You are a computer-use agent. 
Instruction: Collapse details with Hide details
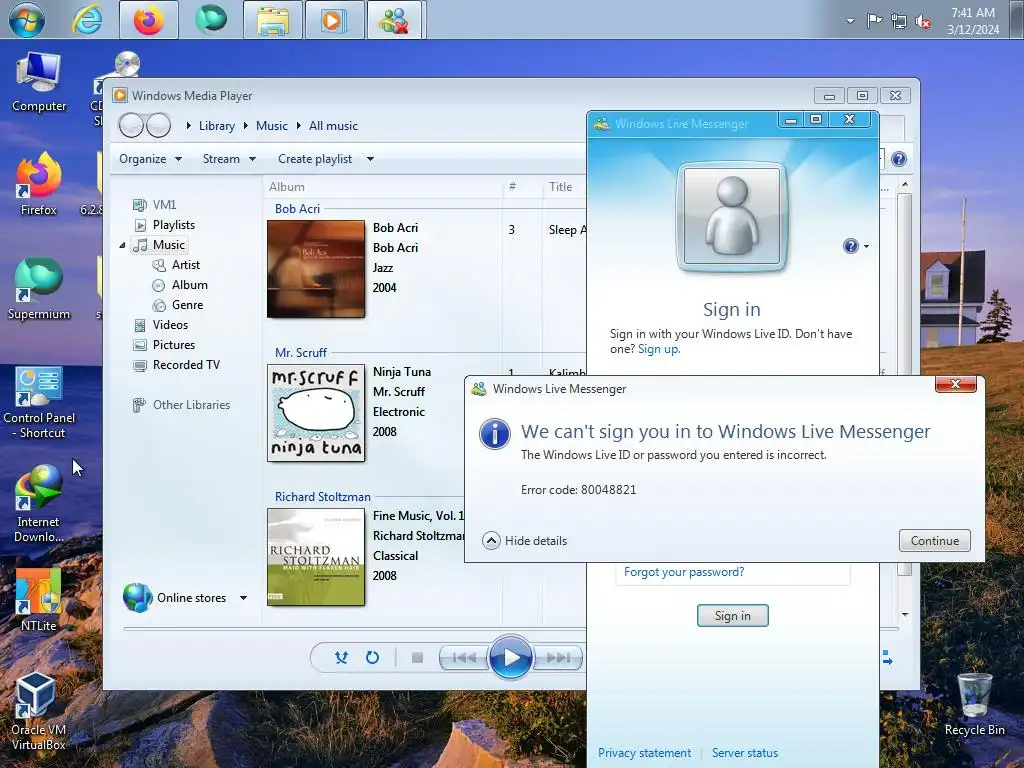click(525, 541)
